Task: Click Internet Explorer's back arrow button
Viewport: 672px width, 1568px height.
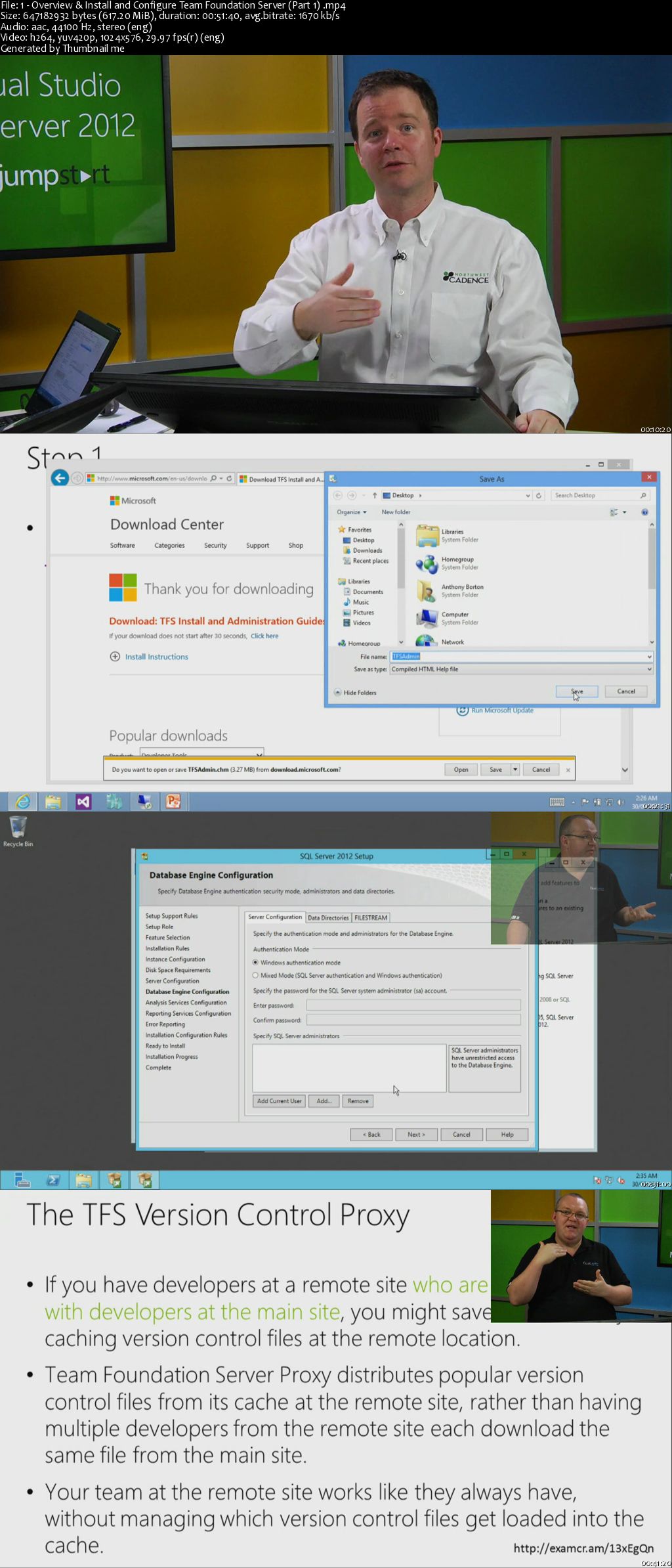Action: point(60,478)
